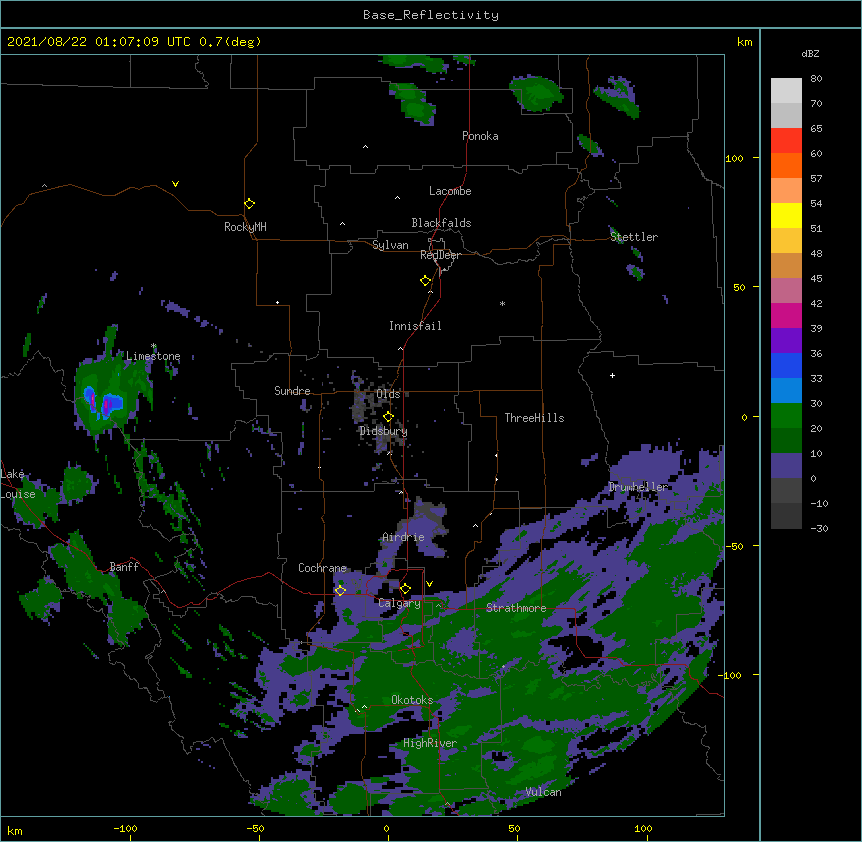Image resolution: width=862 pixels, height=842 pixels.
Task: Click the Drumheller town label
Action: point(638,486)
